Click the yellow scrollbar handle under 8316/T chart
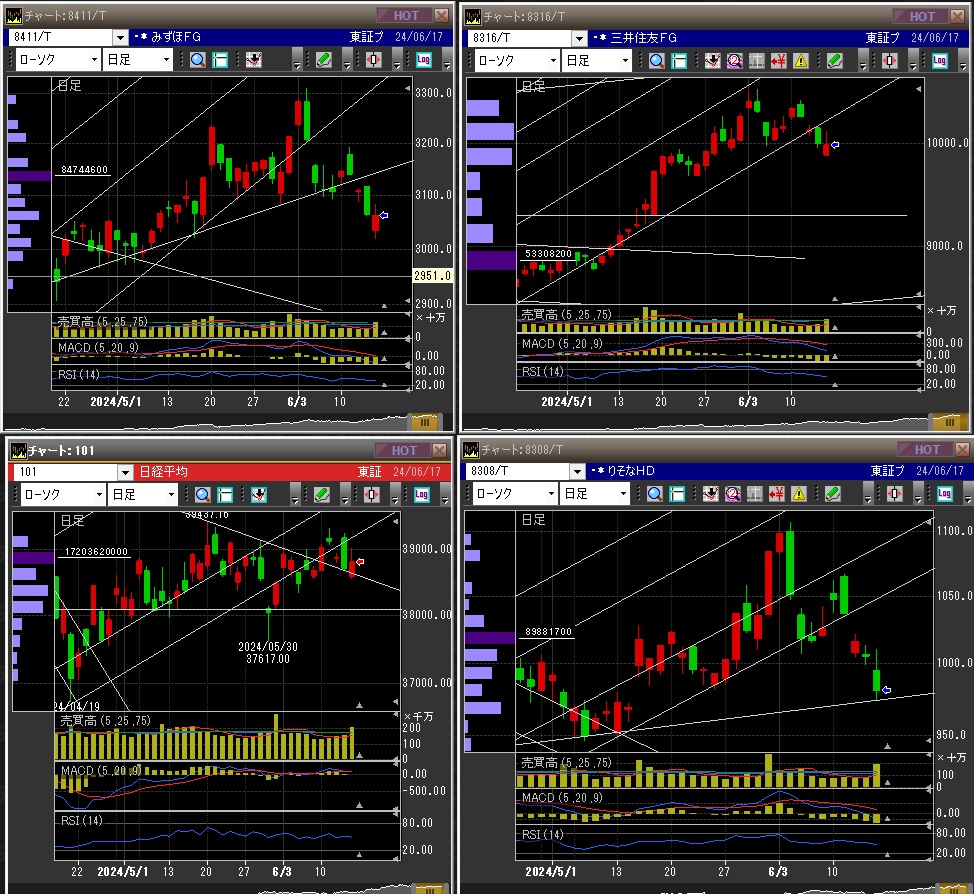 click(x=949, y=422)
